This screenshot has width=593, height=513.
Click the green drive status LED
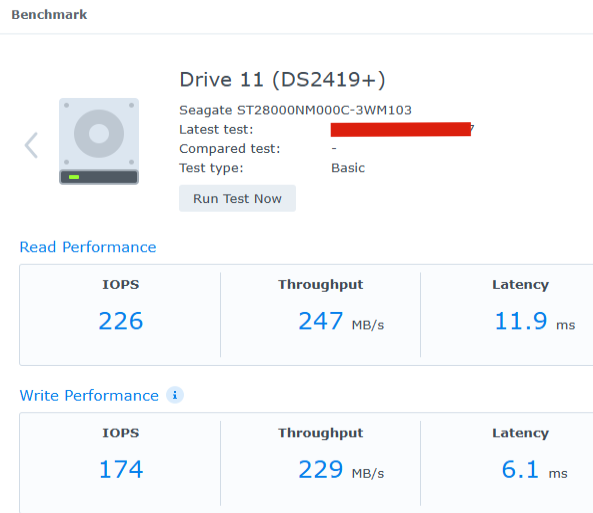coord(74,177)
